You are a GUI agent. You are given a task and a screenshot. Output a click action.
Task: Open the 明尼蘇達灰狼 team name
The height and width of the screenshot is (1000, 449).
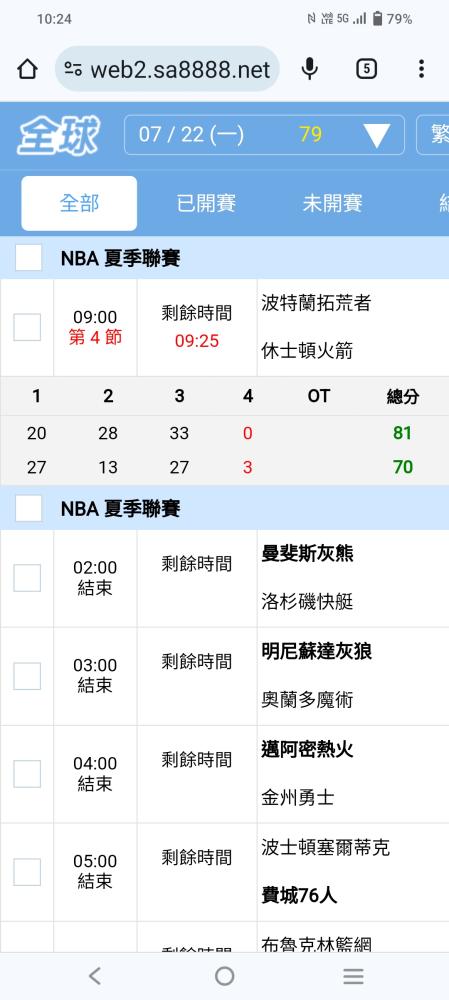(316, 651)
